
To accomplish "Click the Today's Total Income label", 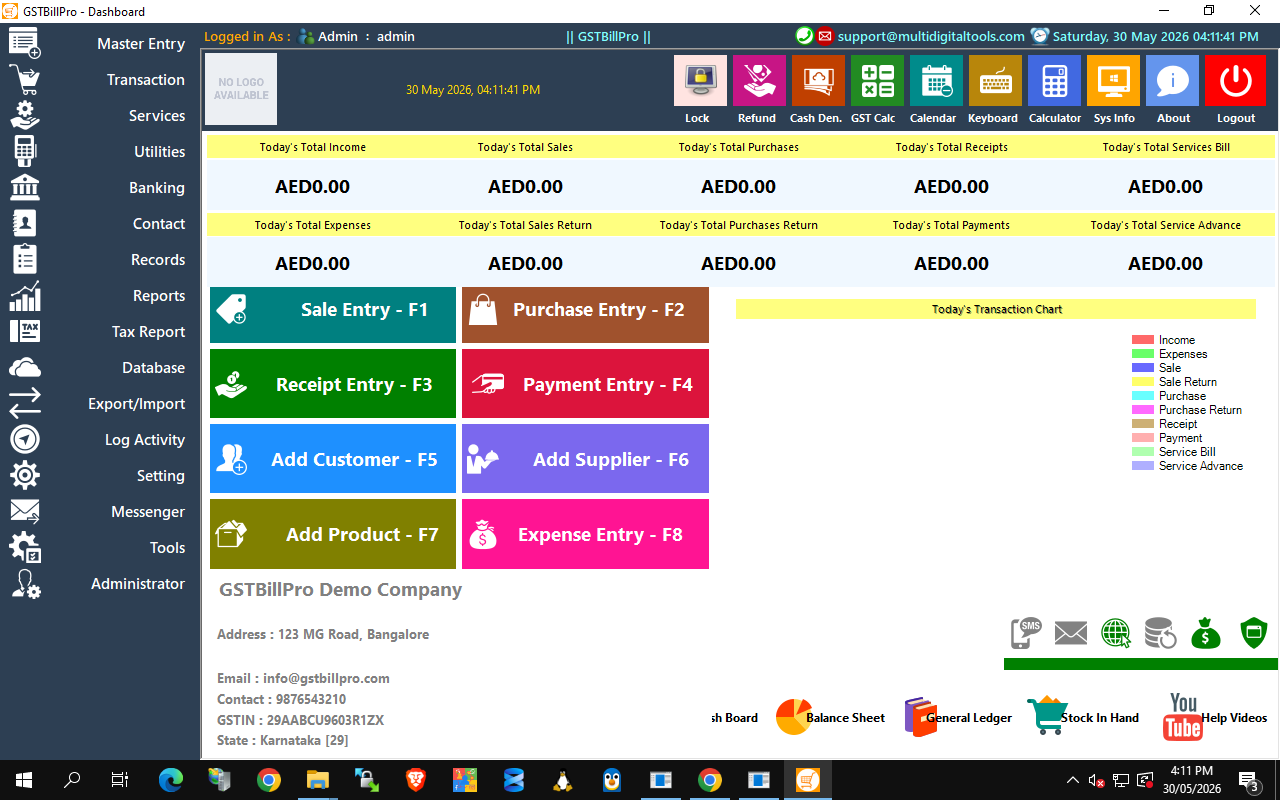I will point(313,147).
